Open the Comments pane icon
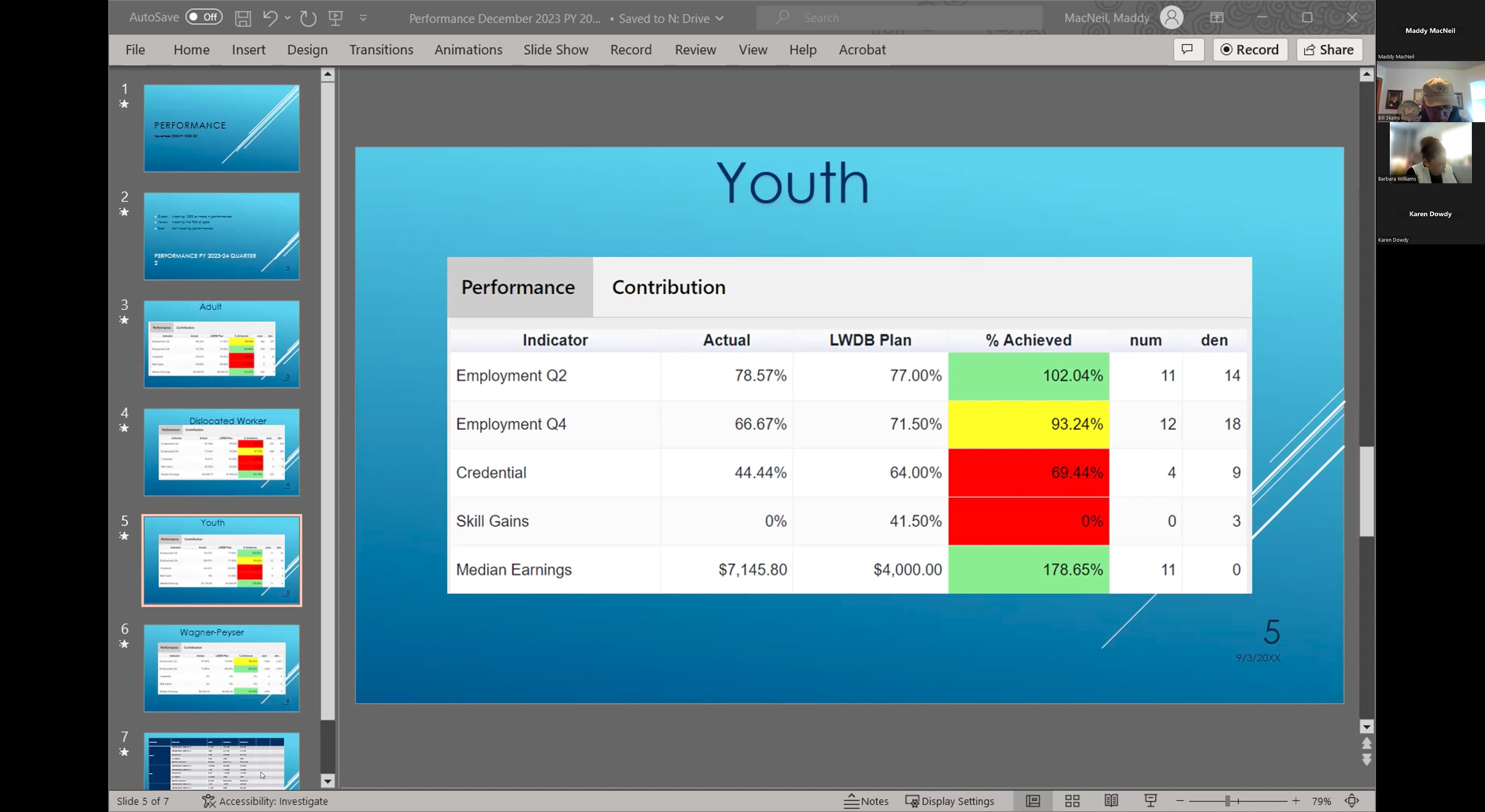 [1188, 49]
